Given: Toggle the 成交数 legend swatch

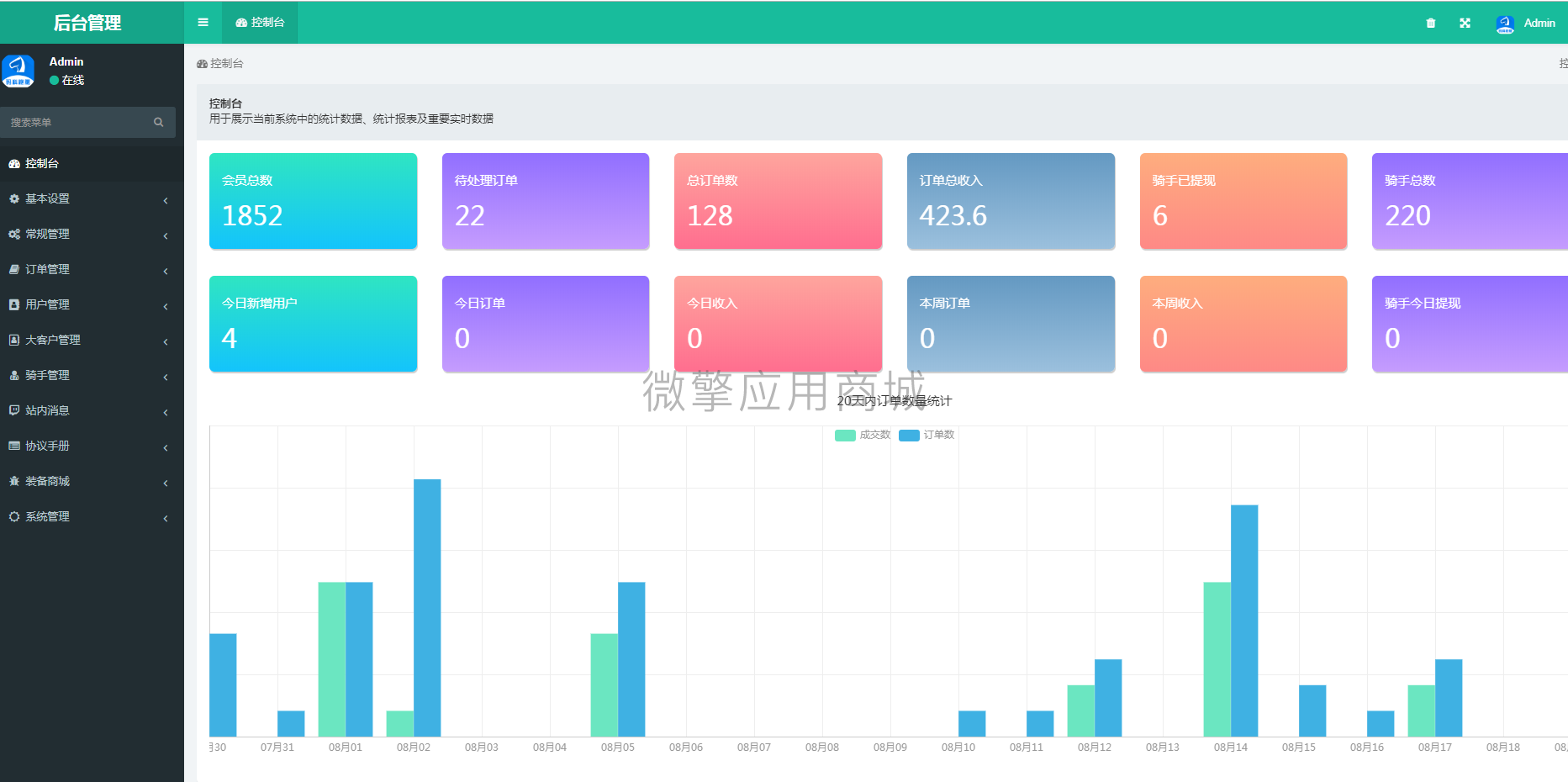Looking at the screenshot, I should [x=845, y=436].
